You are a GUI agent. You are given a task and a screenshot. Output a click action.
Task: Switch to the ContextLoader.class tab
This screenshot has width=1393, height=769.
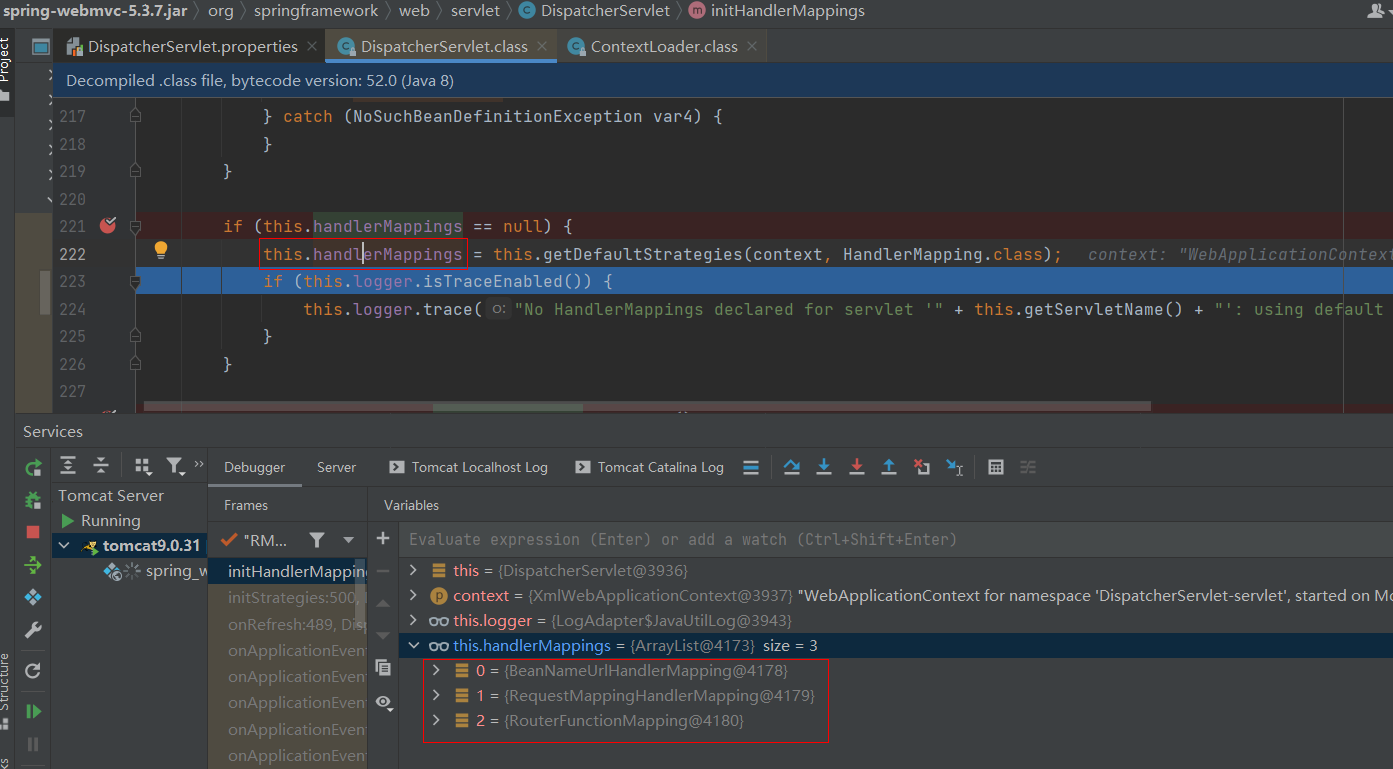pyautogui.click(x=664, y=46)
